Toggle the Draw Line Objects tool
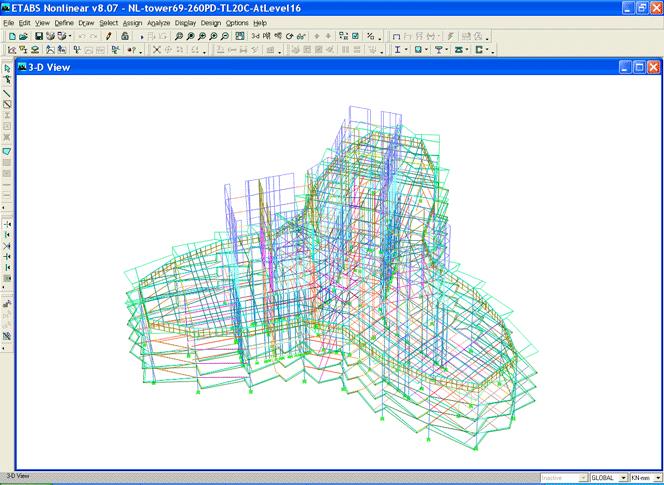The image size is (664, 485). pyautogui.click(x=7, y=93)
